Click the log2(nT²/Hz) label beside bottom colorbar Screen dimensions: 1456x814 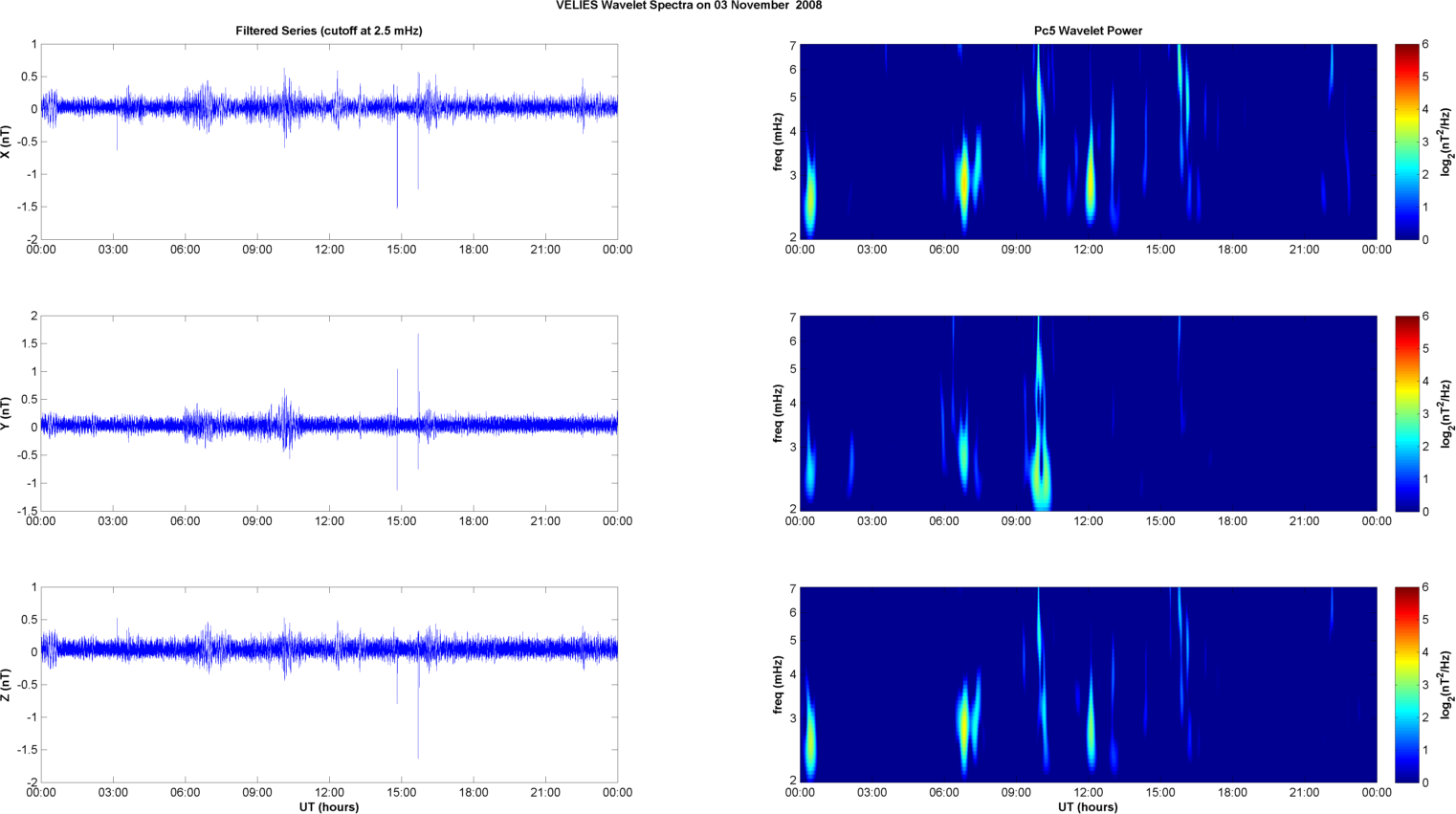click(x=1447, y=685)
